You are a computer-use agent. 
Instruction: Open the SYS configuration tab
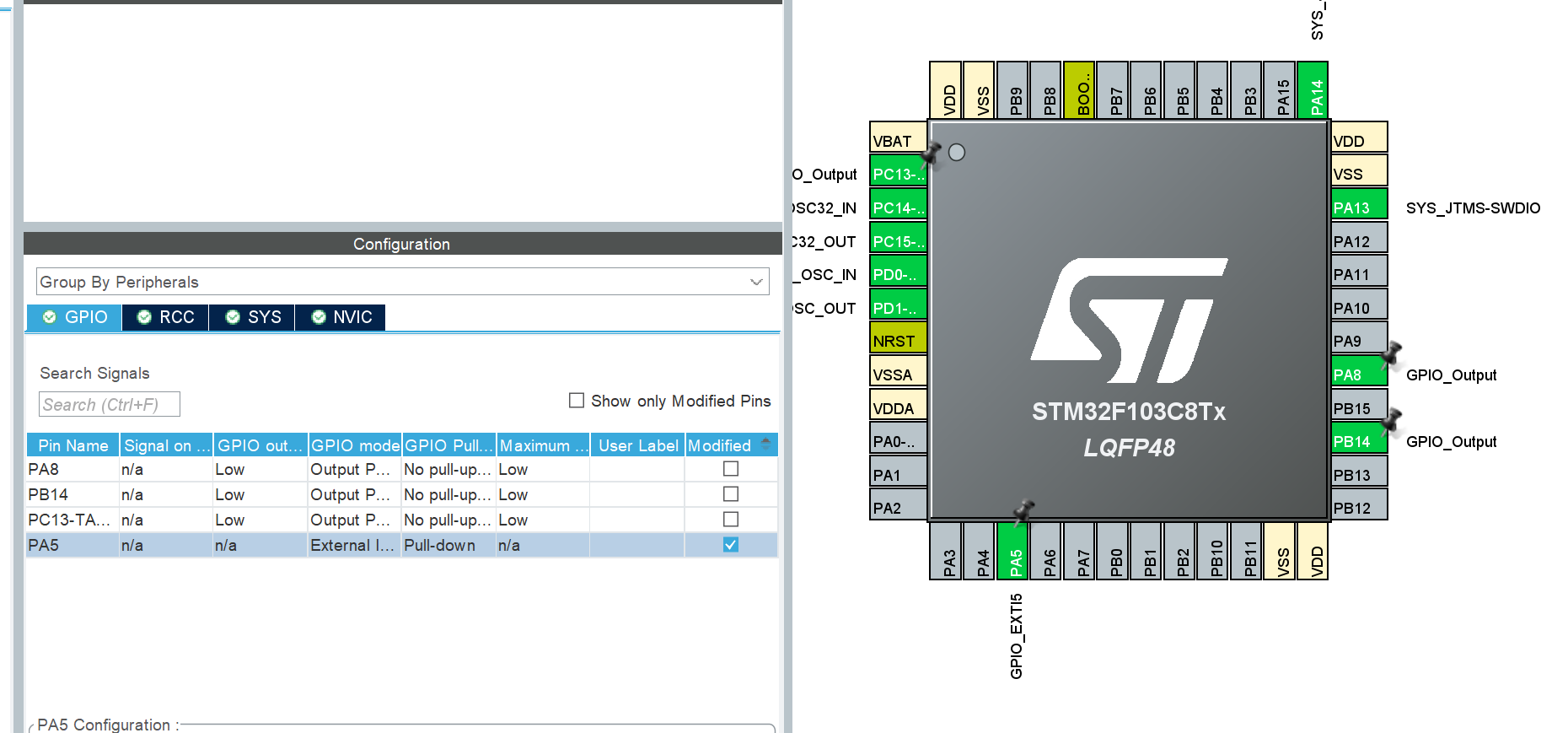252,317
